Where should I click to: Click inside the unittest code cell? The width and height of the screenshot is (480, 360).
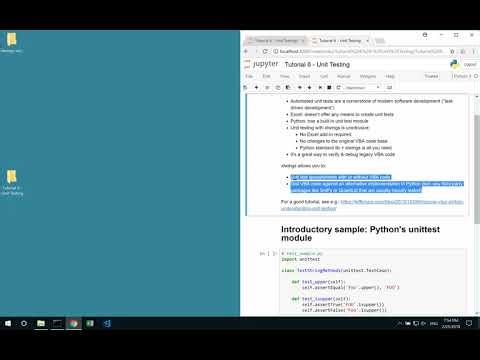pyautogui.click(x=373, y=283)
